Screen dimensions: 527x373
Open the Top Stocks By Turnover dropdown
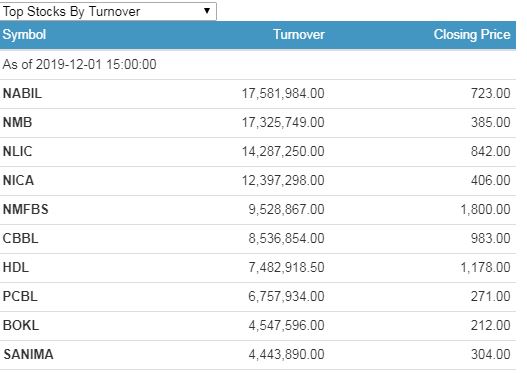pos(108,11)
